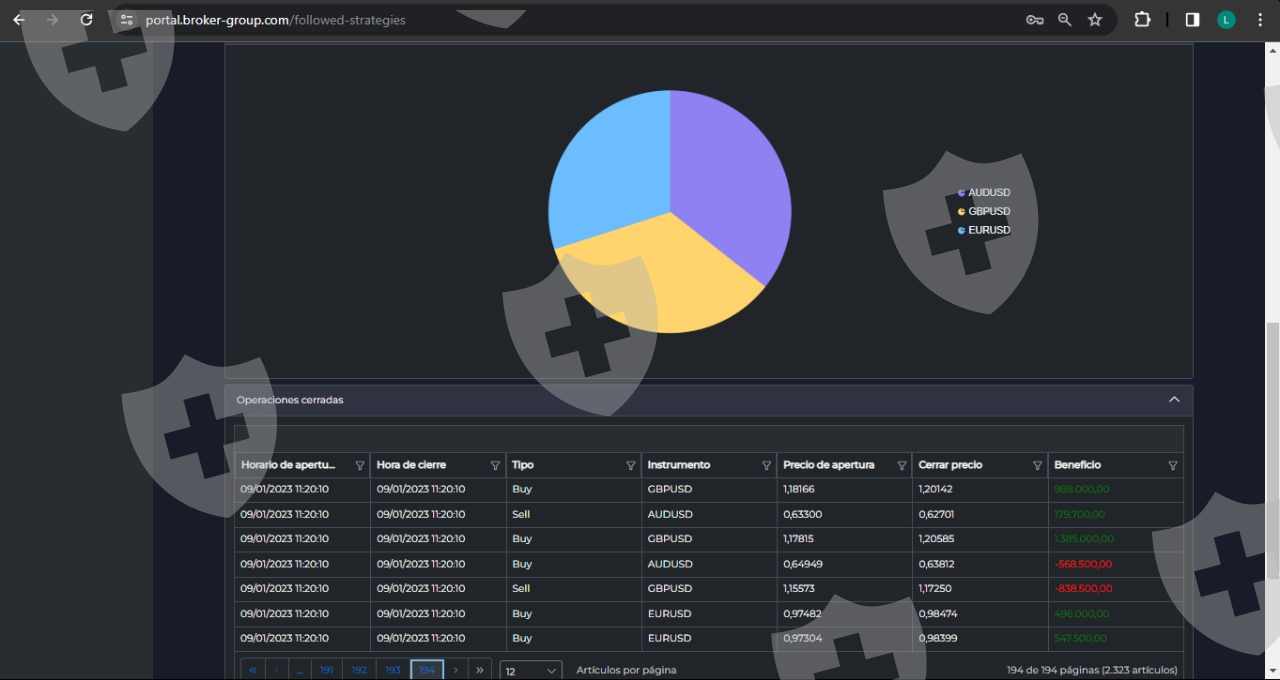Viewport: 1280px width, 680px height.
Task: Go to page 191 in pagination
Action: 327,670
